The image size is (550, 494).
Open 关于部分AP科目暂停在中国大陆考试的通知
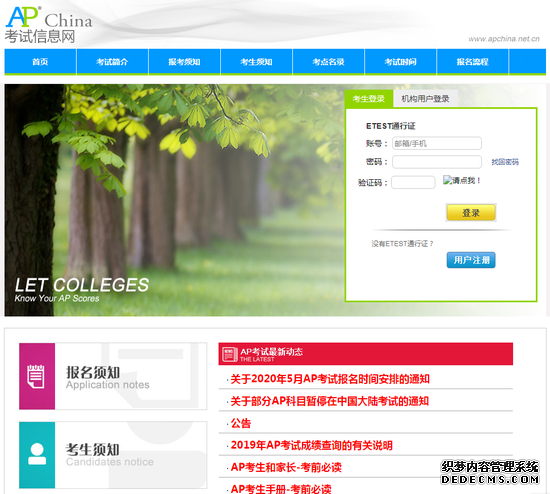pos(330,401)
